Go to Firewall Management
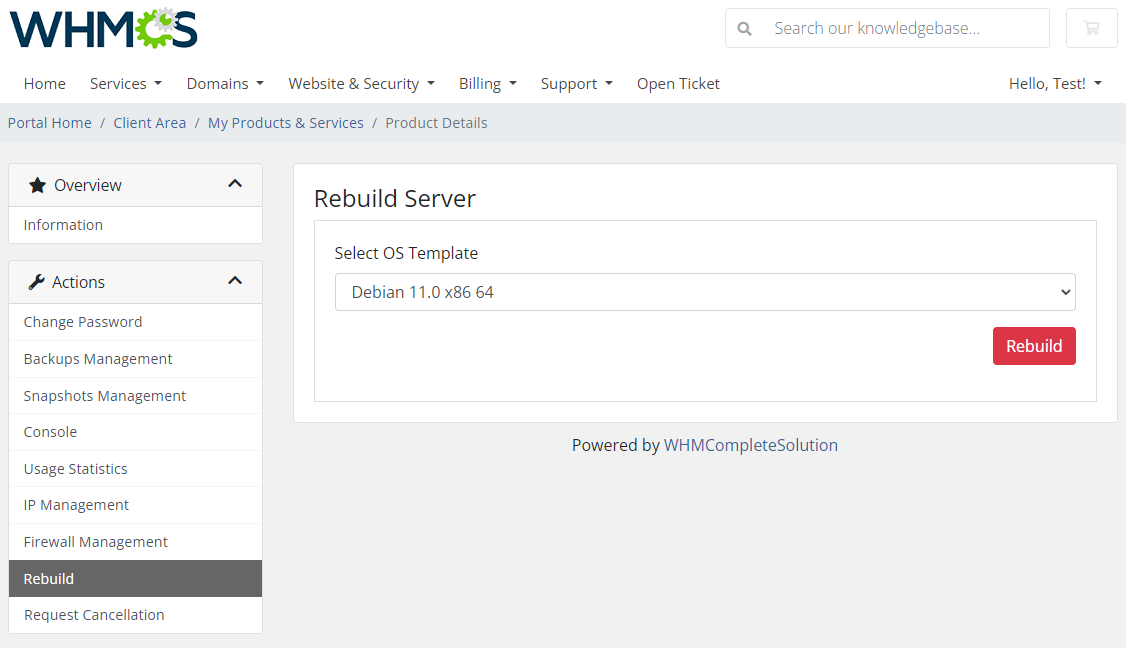This screenshot has height=648, width=1126. coord(95,541)
